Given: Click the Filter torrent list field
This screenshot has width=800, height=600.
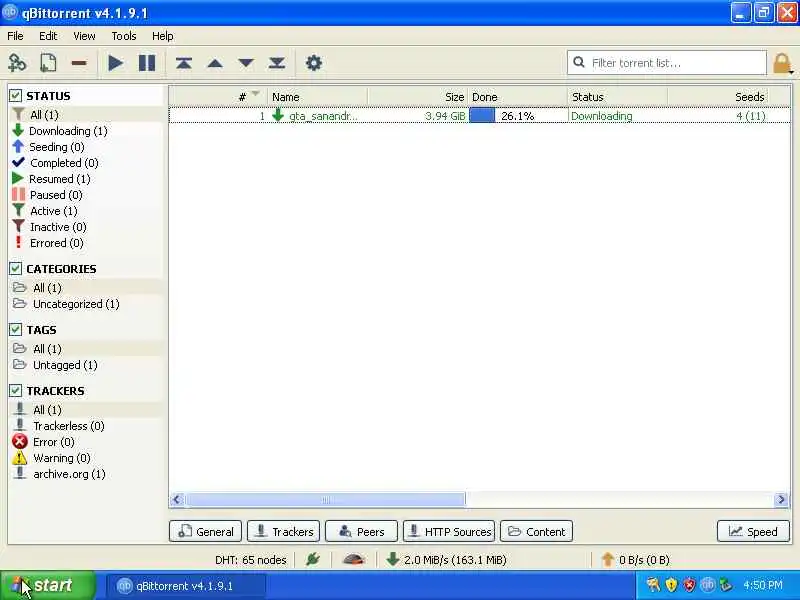Looking at the screenshot, I should 666,63.
